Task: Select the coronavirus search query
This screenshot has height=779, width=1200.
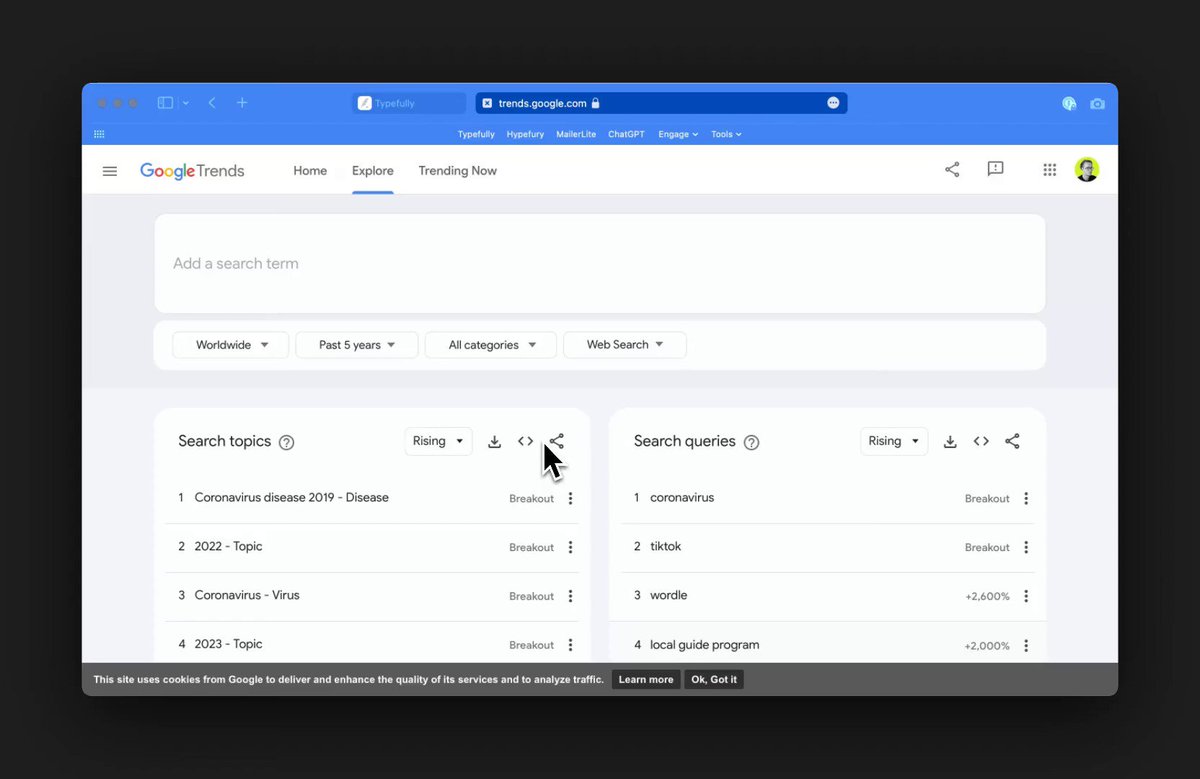Action: coord(682,498)
